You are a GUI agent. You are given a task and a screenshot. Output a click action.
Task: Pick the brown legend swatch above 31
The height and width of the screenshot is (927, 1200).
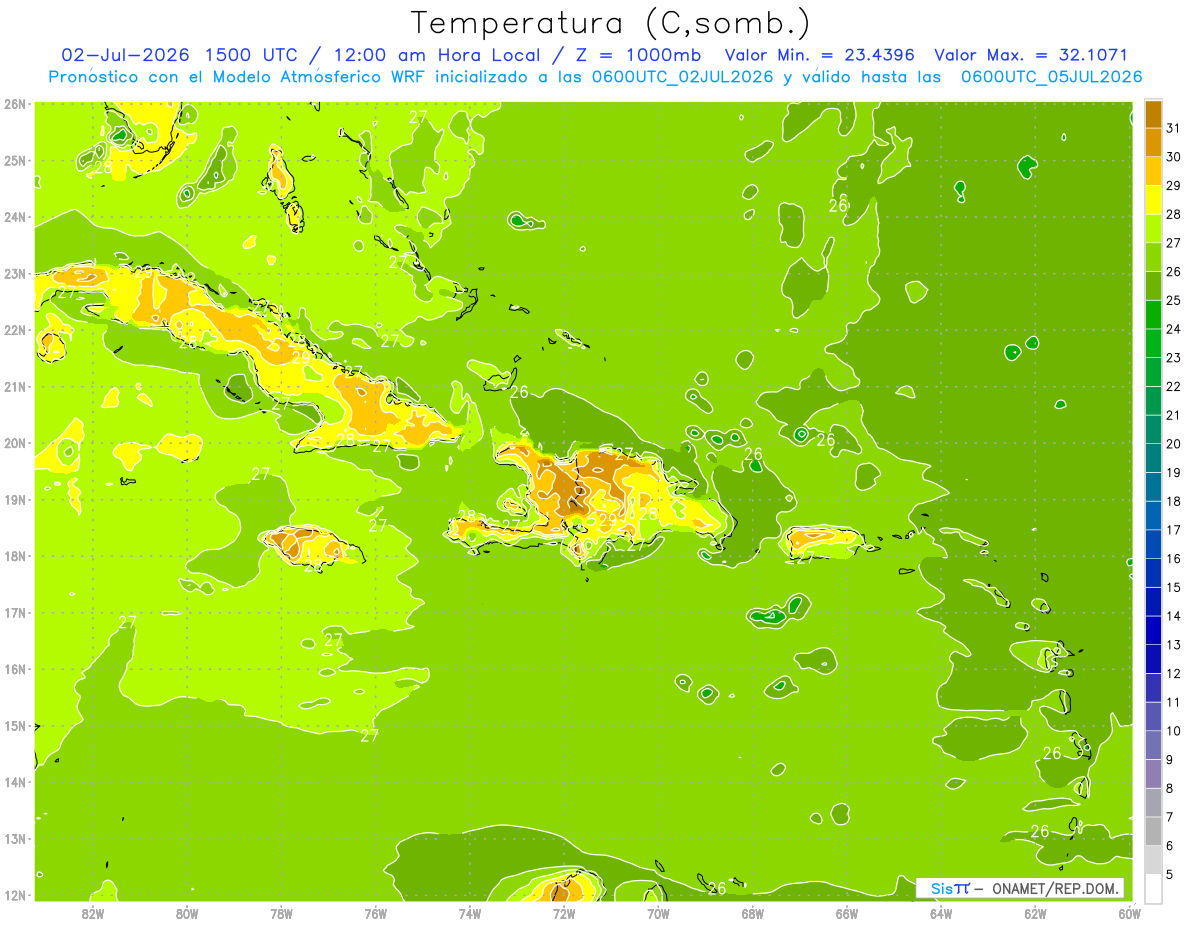coord(1154,114)
